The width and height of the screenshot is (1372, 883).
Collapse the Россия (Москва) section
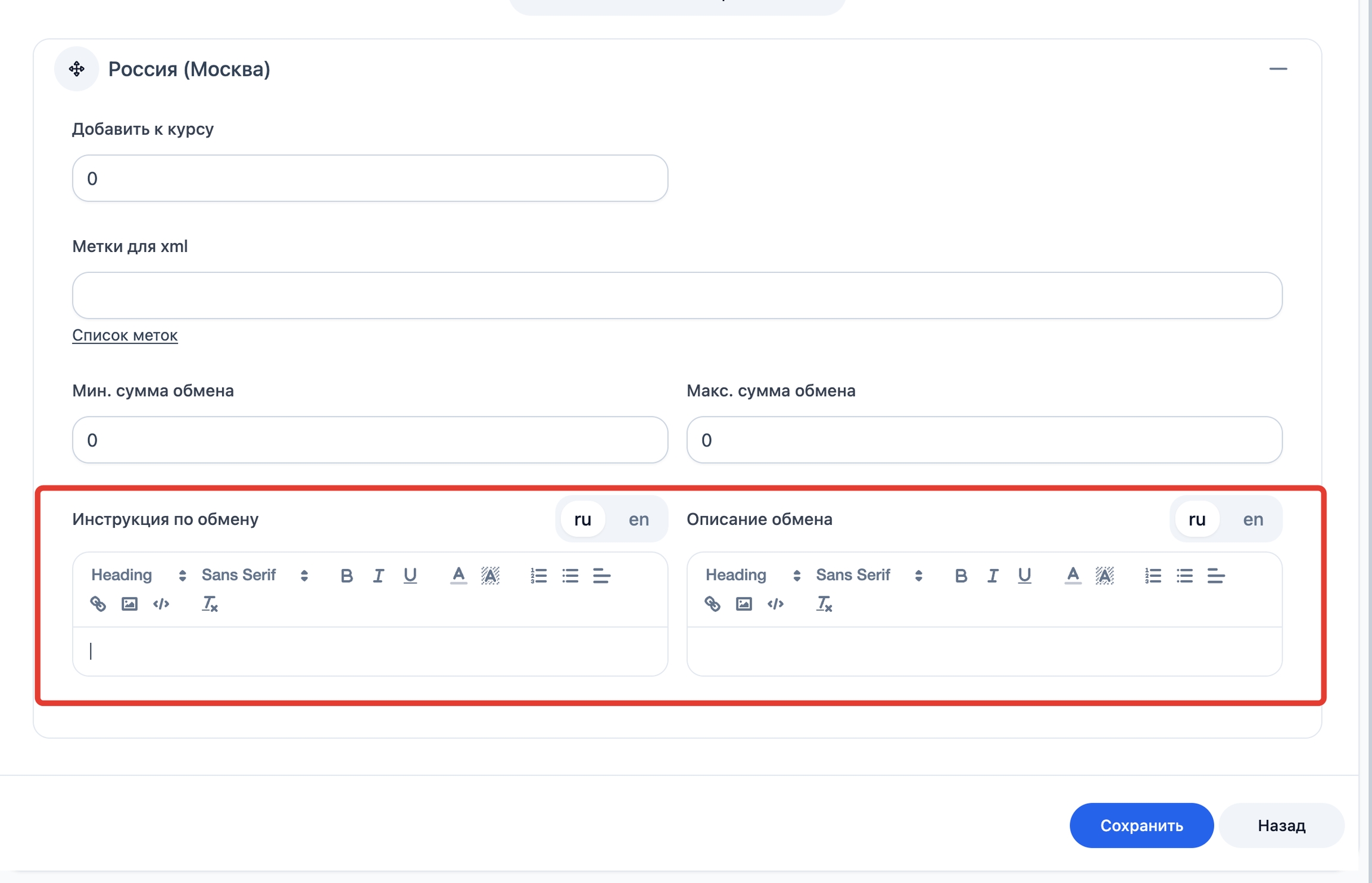click(1277, 69)
